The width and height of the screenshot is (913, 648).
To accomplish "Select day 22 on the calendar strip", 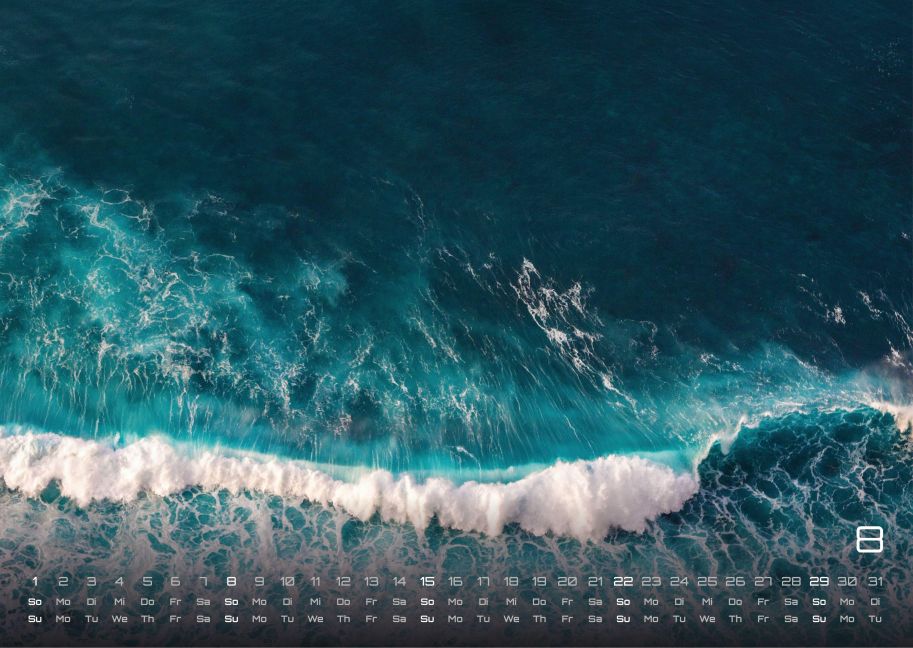I will 623,581.
